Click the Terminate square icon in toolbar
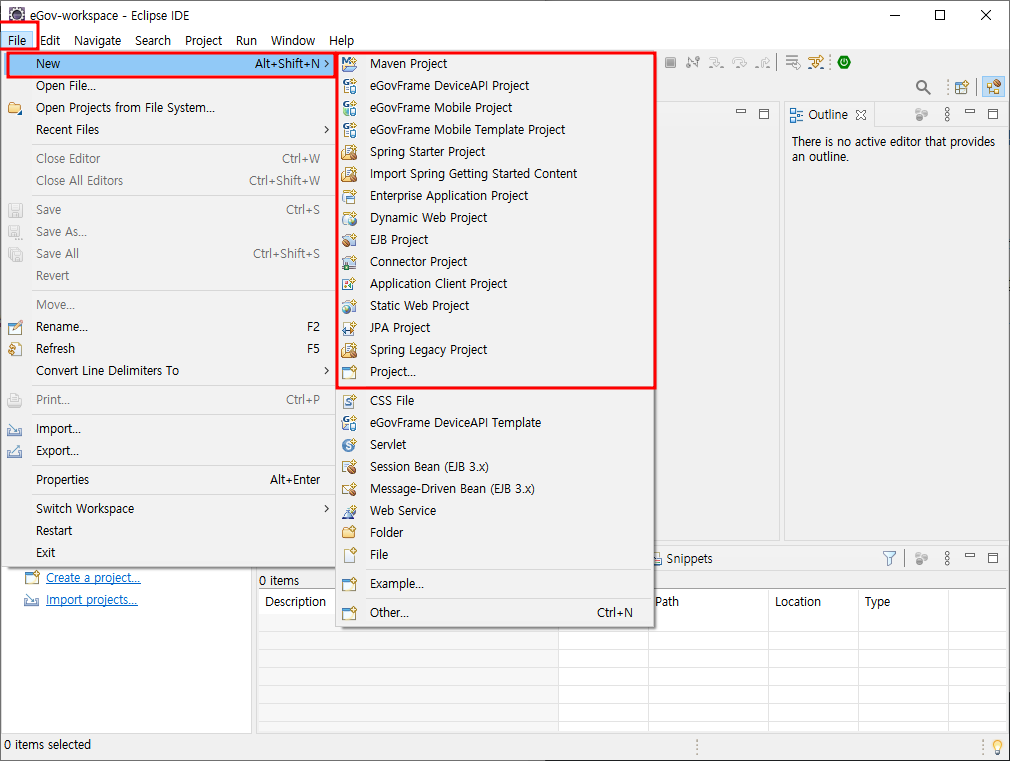The height and width of the screenshot is (761, 1010). coord(671,63)
